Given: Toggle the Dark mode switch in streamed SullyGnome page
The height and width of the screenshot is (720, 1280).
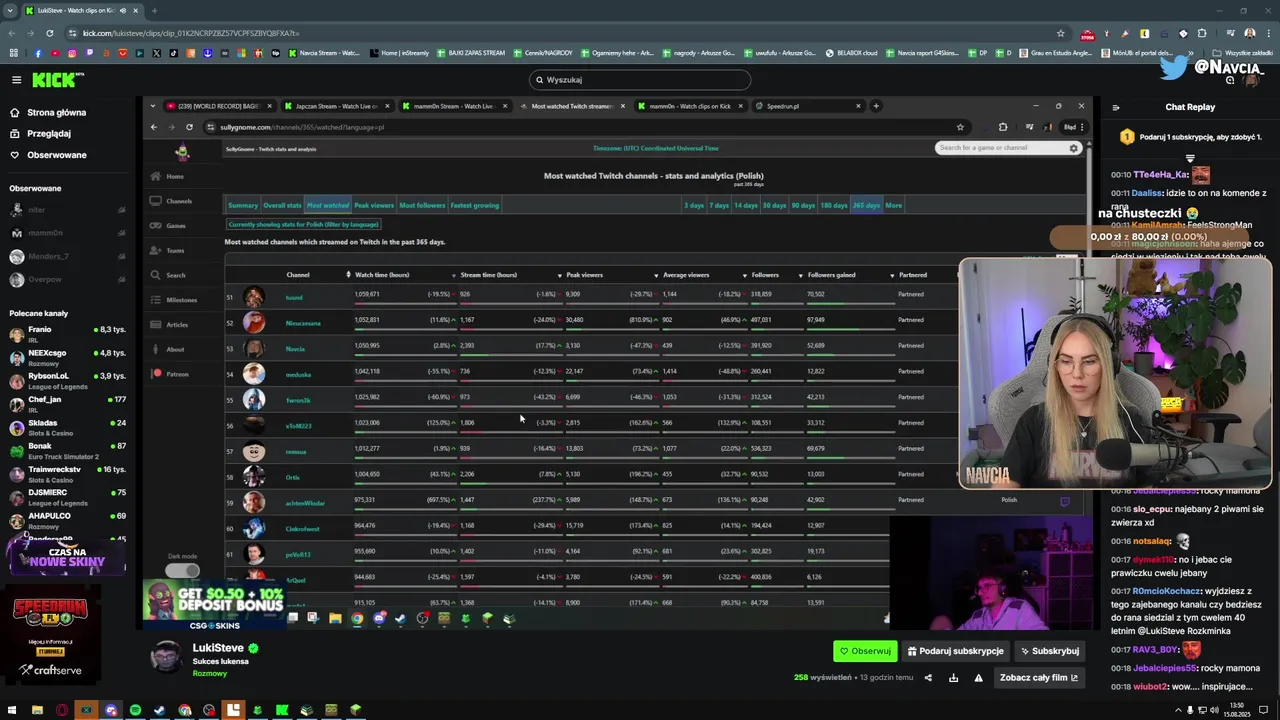Looking at the screenshot, I should pos(182,570).
